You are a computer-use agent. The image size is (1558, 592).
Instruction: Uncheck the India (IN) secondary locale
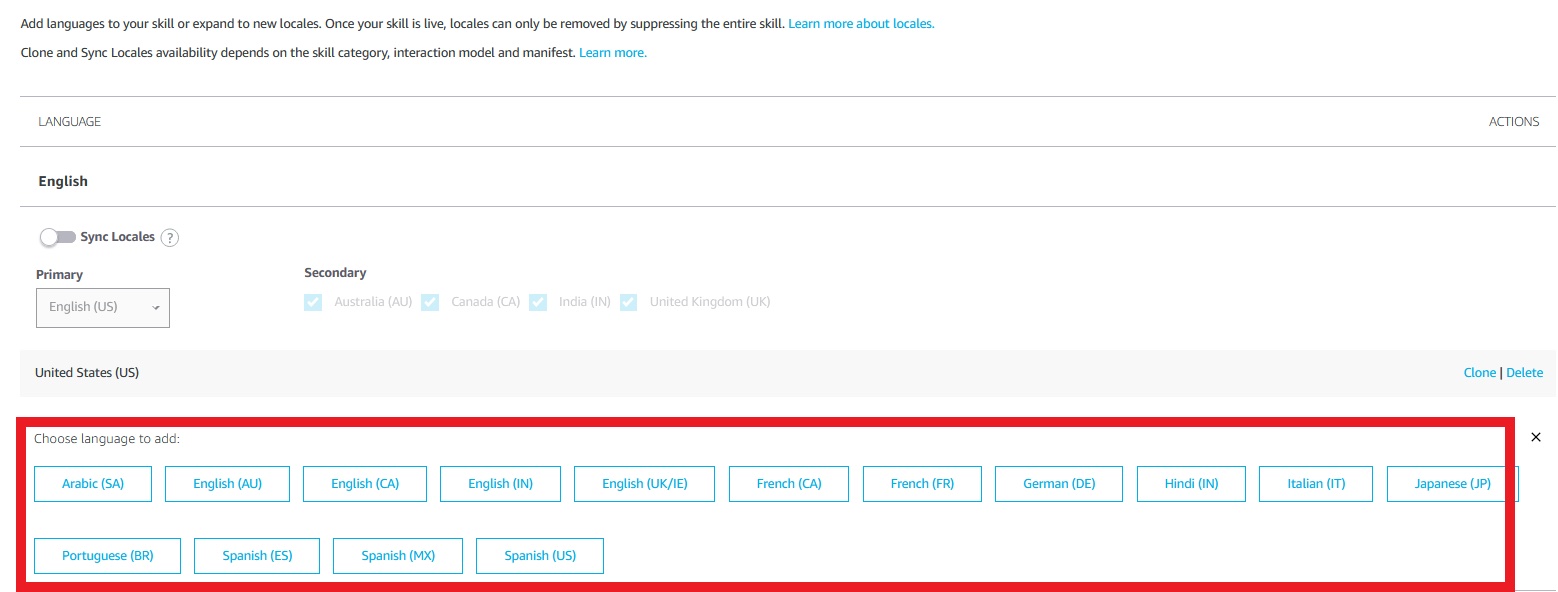pos(538,301)
